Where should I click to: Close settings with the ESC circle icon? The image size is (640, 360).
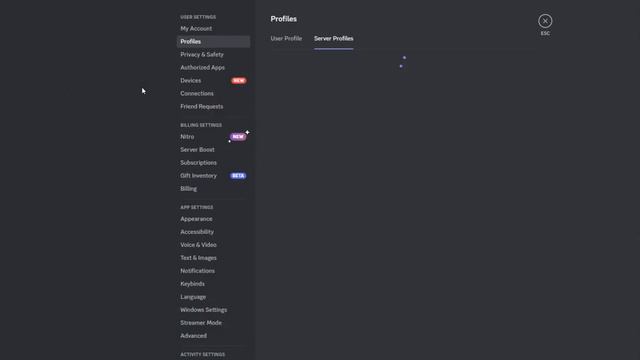coord(545,21)
